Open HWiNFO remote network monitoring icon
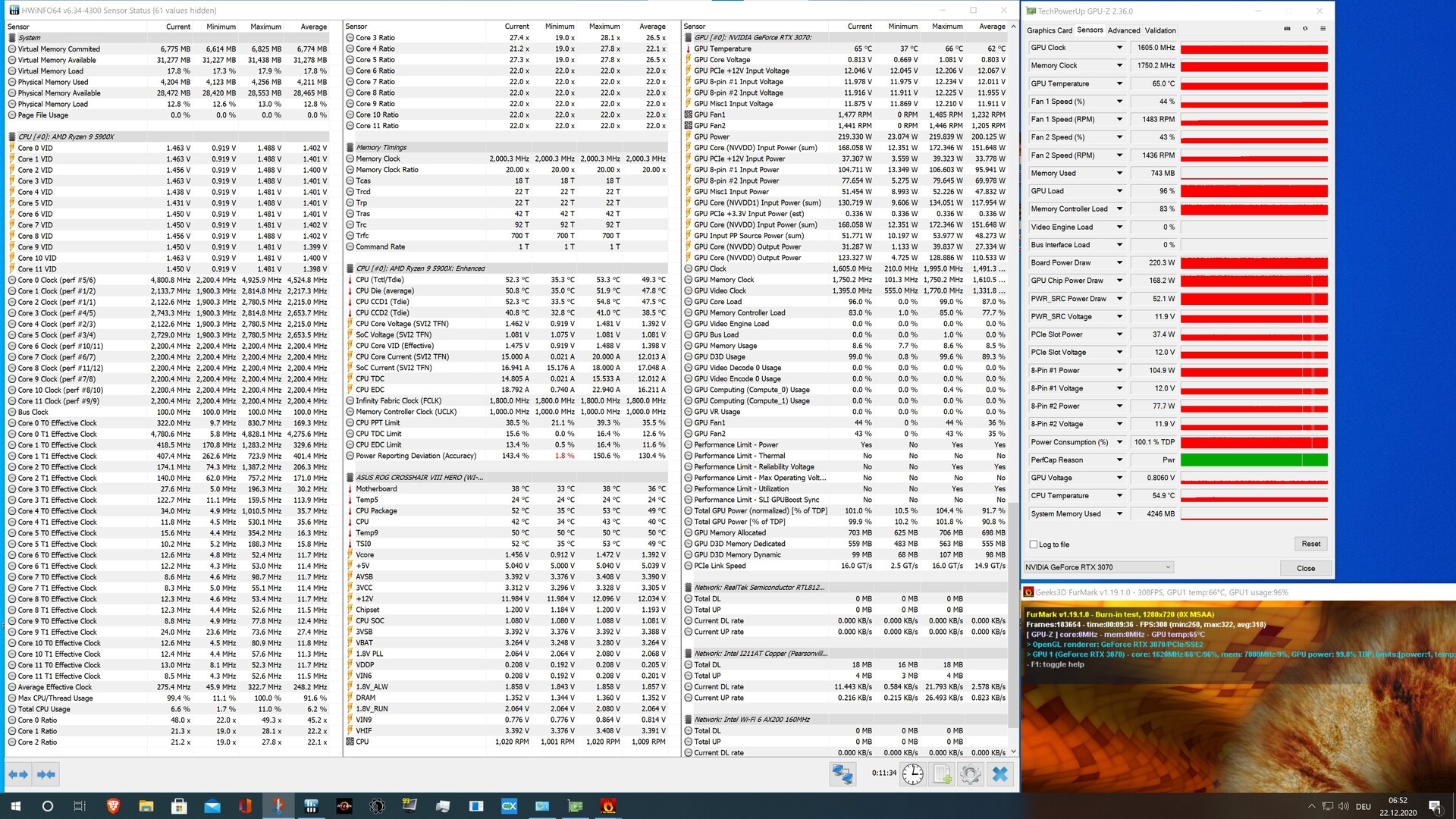1456x819 pixels. click(843, 774)
